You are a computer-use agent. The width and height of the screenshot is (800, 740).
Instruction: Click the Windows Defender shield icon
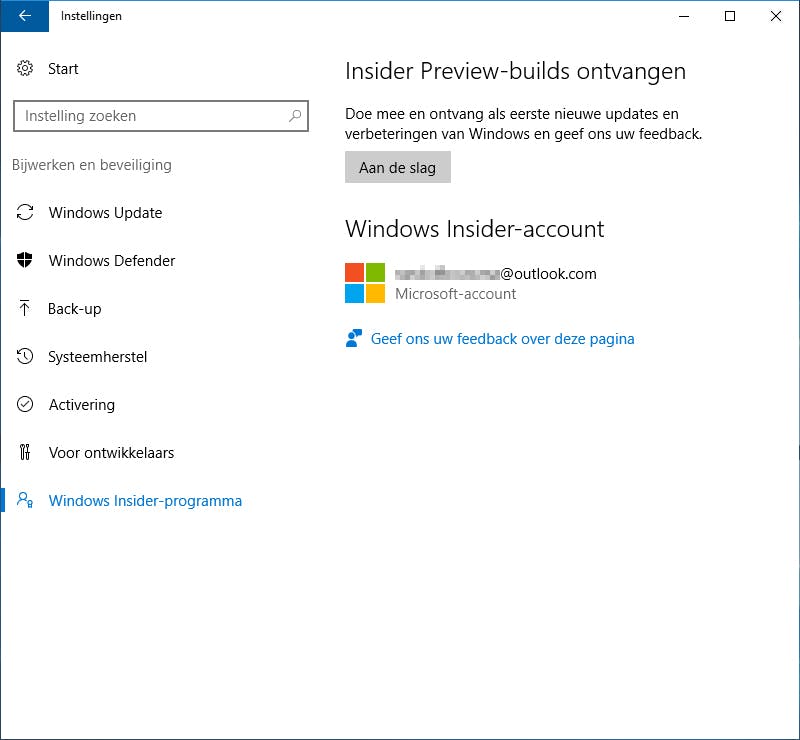pos(25,261)
